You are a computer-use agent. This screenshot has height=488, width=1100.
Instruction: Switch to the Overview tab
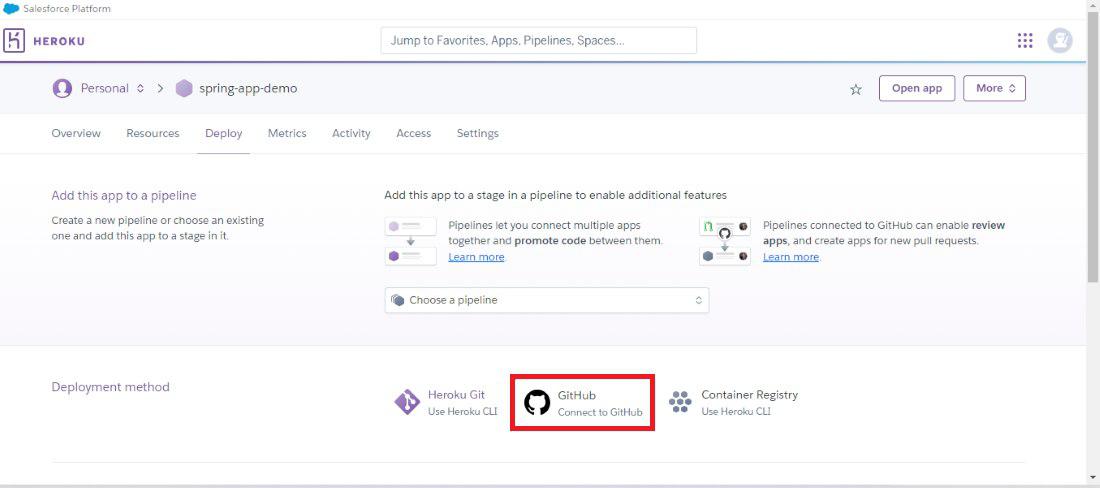pyautogui.click(x=76, y=133)
